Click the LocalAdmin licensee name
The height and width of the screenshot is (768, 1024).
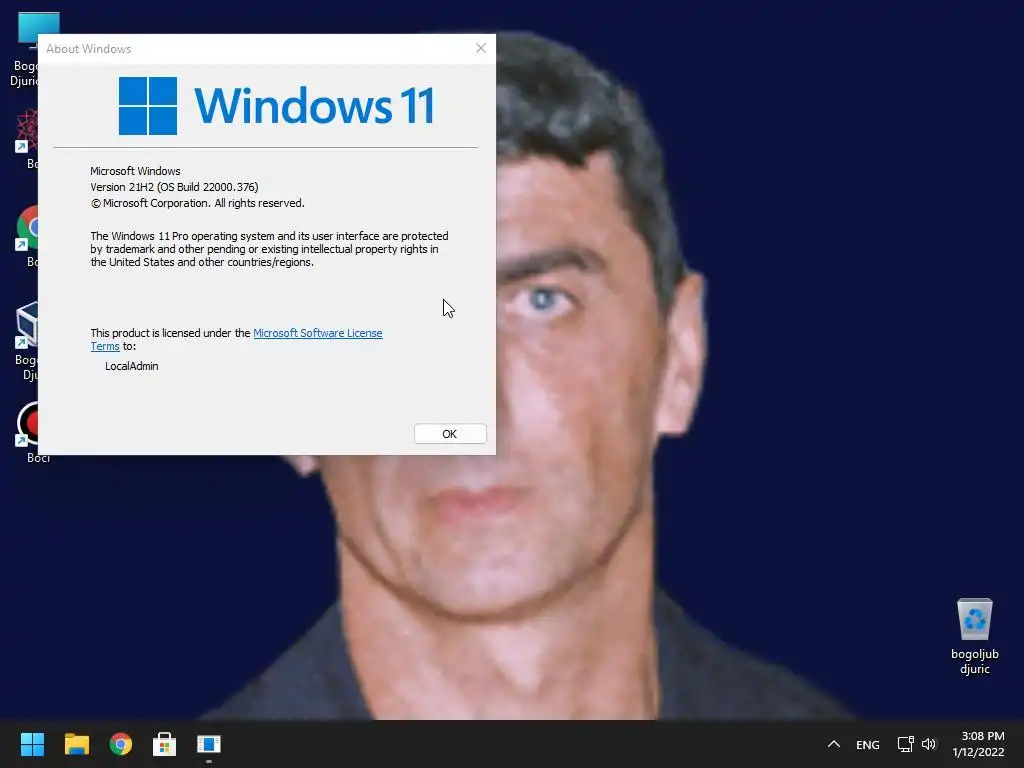tap(132, 366)
